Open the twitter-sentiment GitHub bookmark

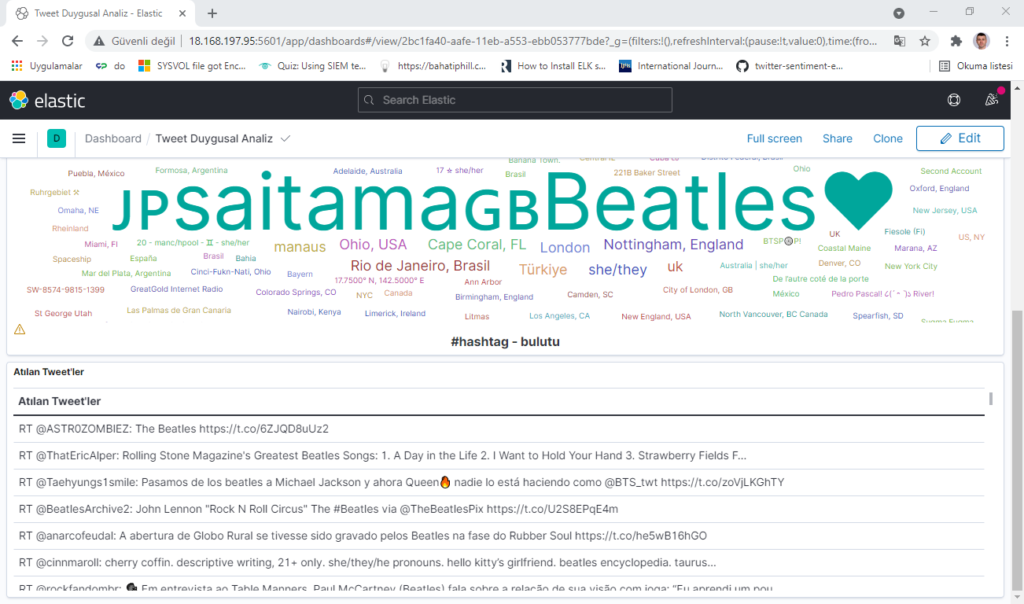(790, 66)
